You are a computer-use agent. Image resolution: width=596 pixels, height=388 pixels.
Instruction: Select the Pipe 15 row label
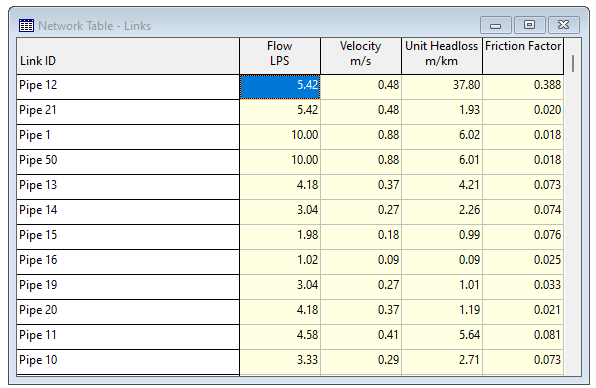click(x=128, y=237)
